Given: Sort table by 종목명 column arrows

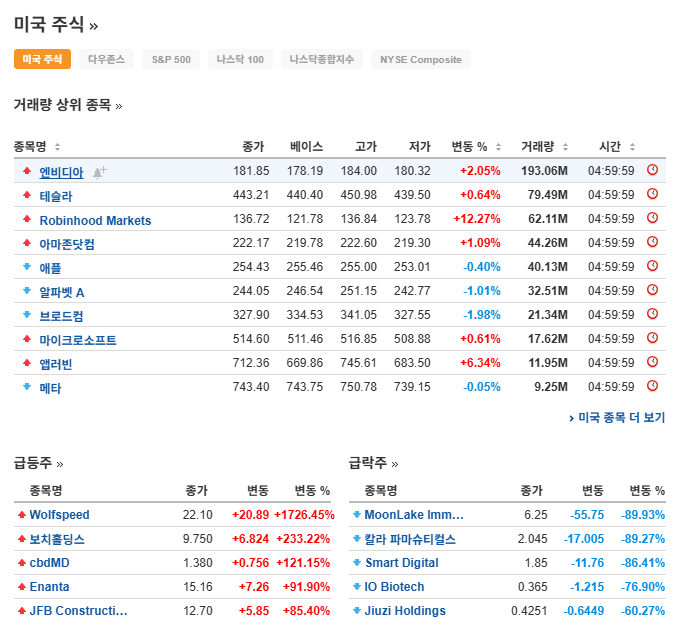Looking at the screenshot, I should (57, 147).
